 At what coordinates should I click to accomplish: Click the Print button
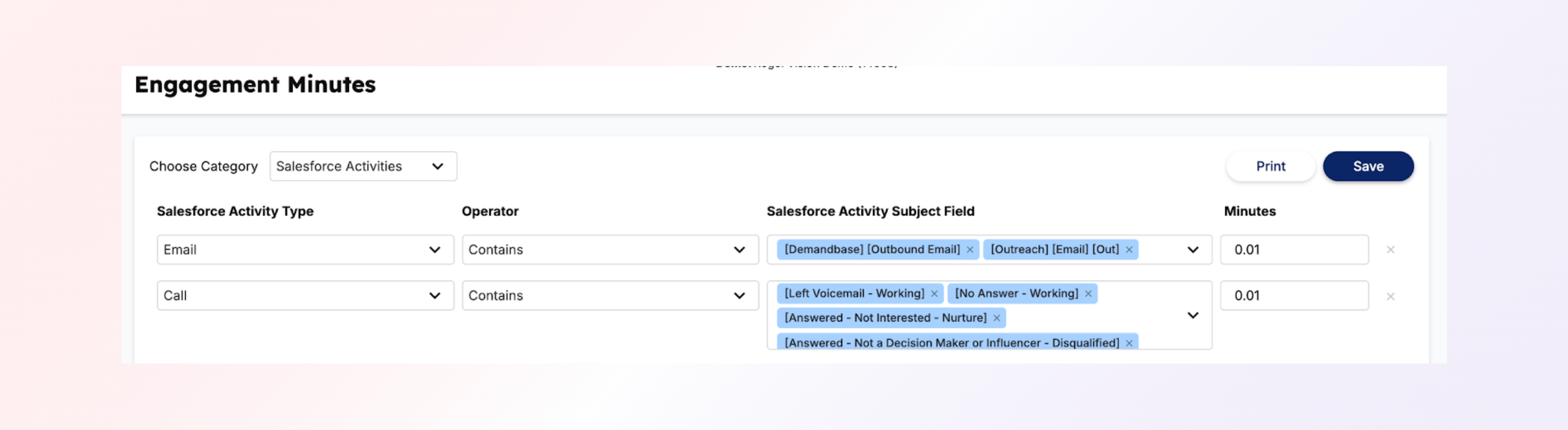1270,167
